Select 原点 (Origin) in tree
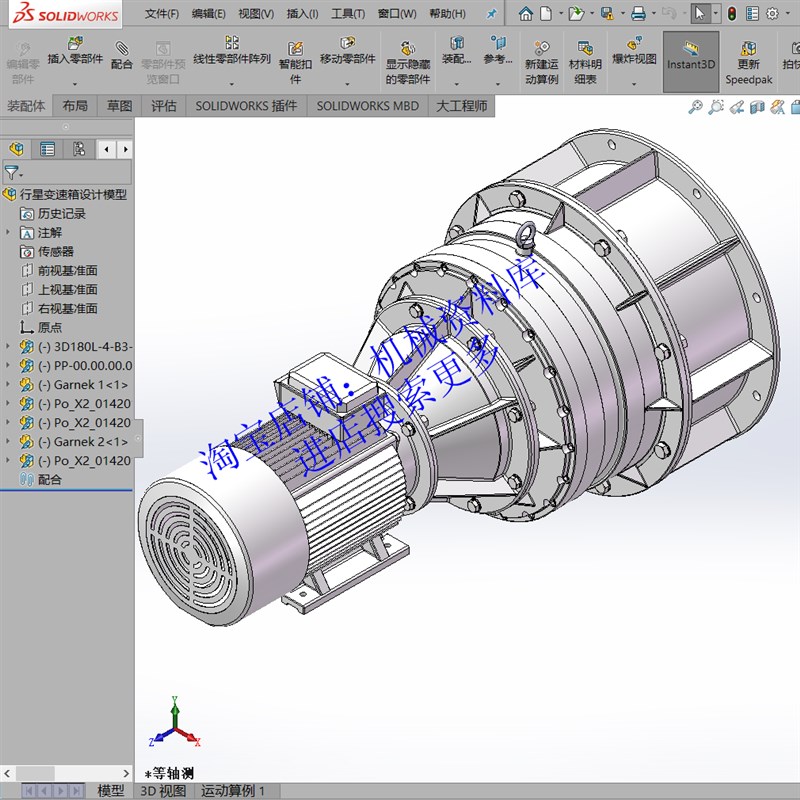 [x=41, y=327]
